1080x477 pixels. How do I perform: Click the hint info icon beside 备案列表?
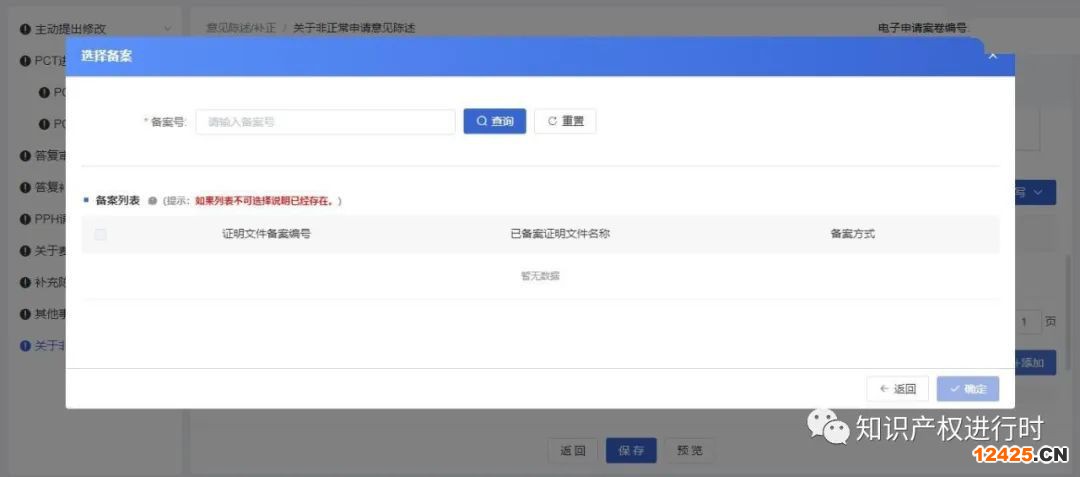point(152,201)
